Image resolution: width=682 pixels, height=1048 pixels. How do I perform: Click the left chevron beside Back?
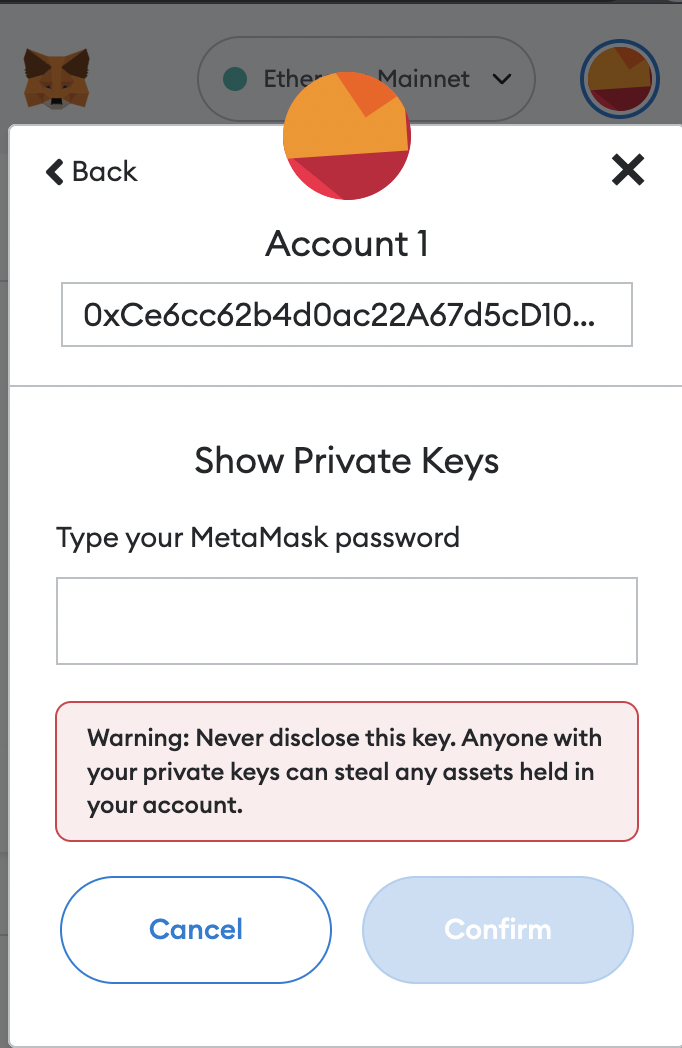click(55, 172)
